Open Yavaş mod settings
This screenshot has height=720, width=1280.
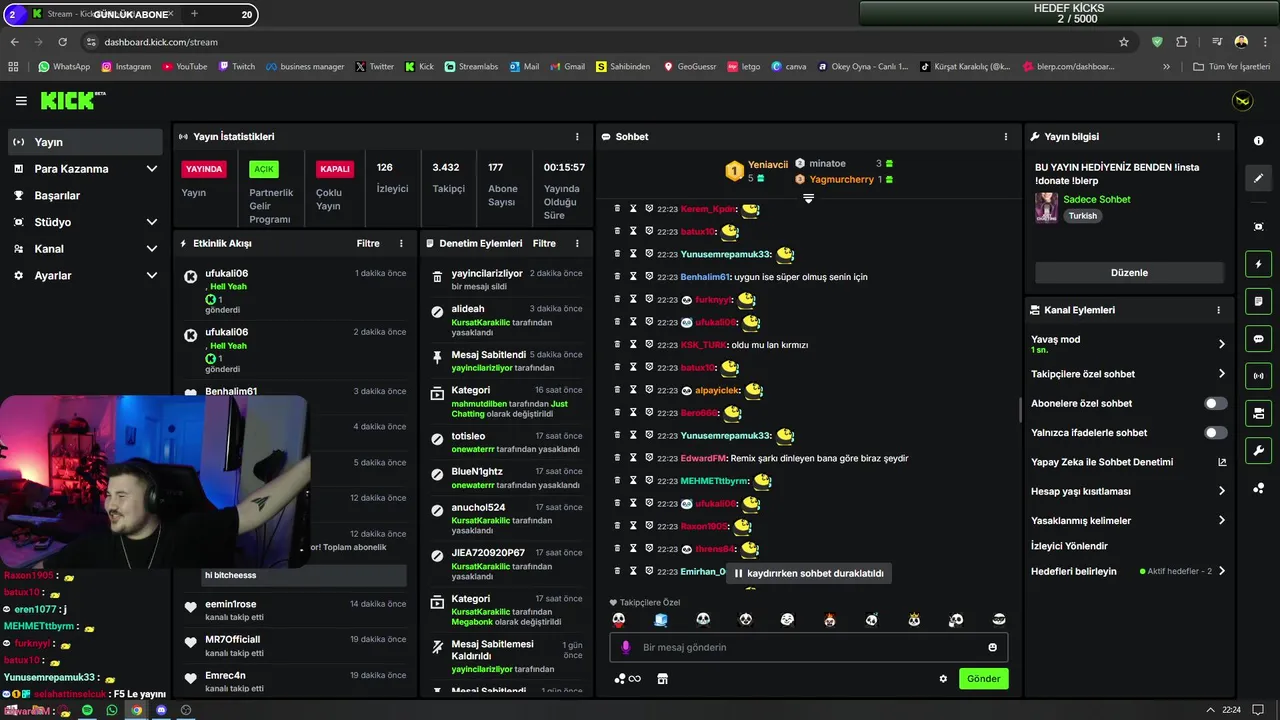(x=1128, y=344)
